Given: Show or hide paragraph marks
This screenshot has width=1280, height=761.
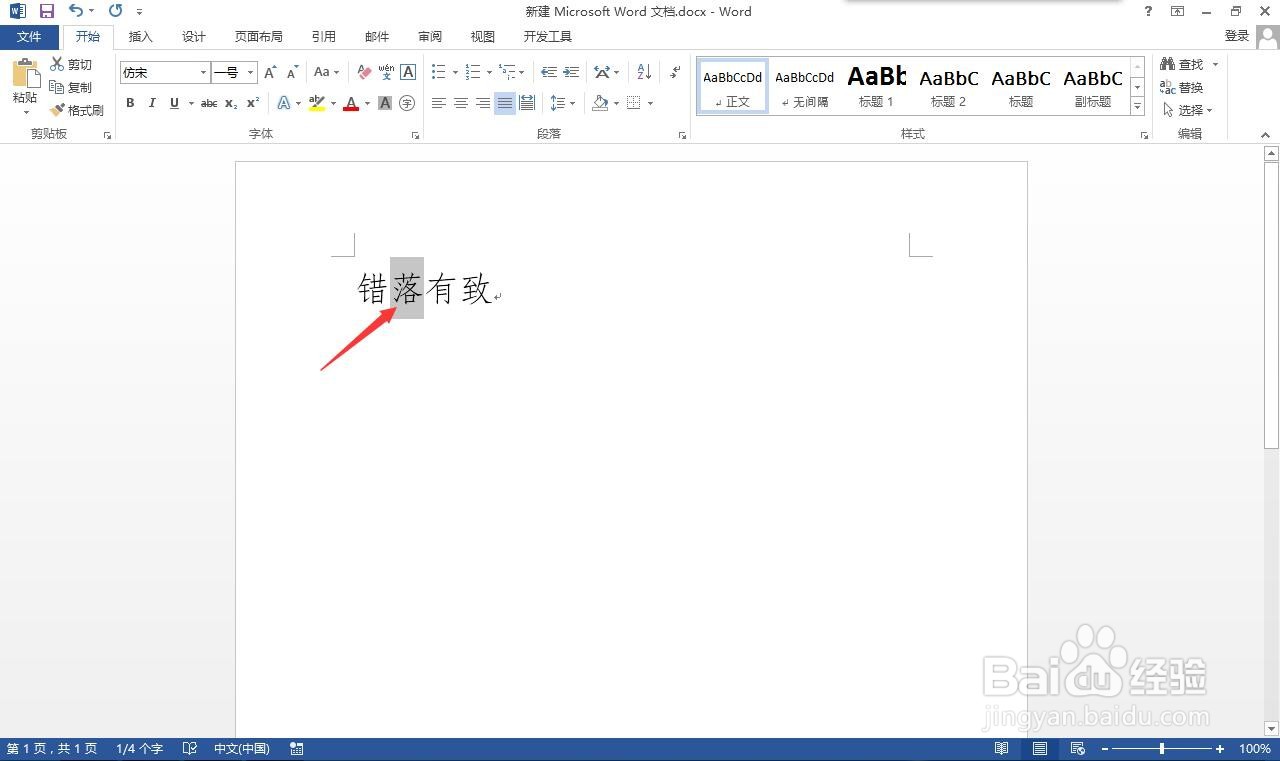Looking at the screenshot, I should click(x=675, y=72).
